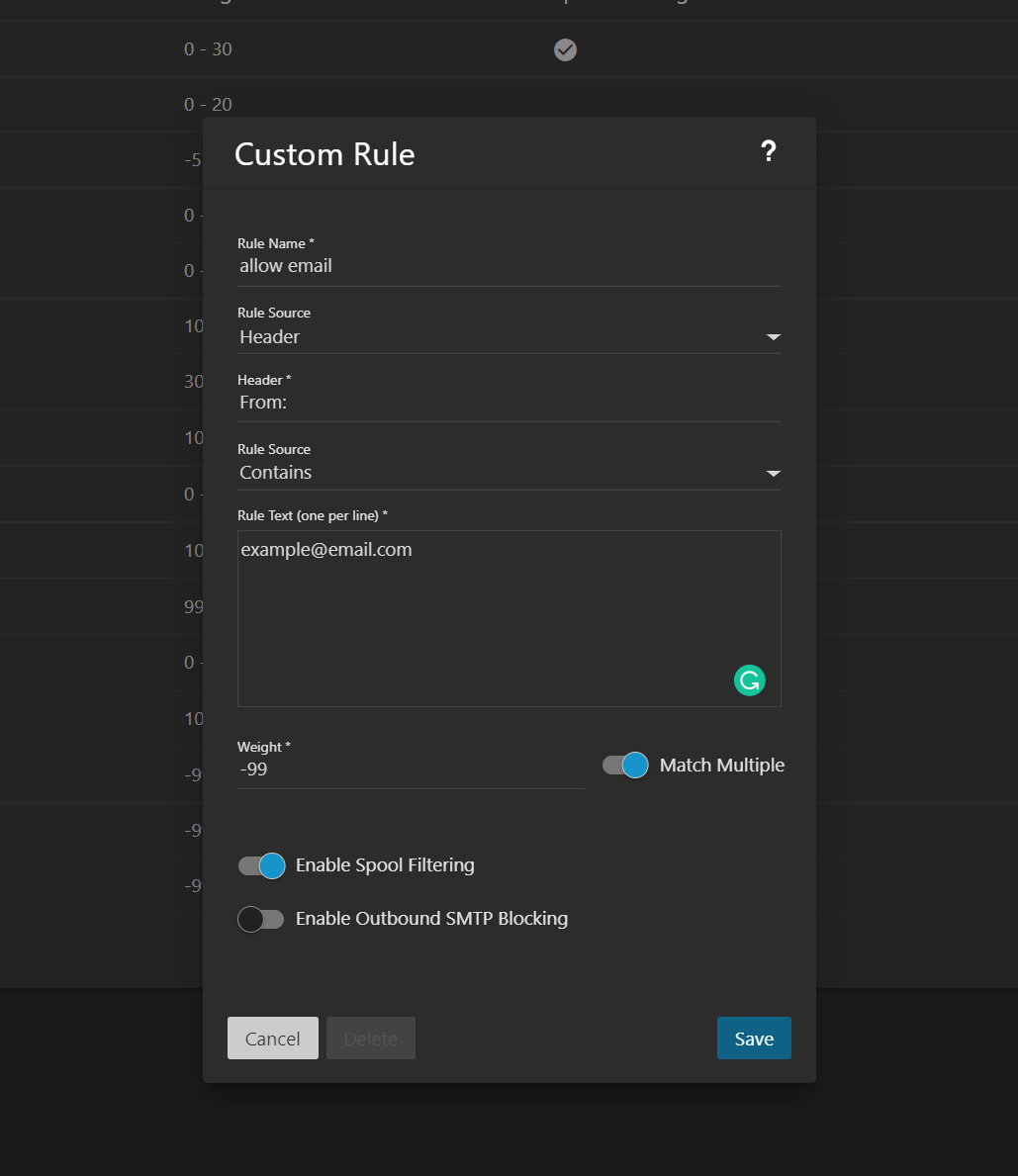Click the 'Custom Rule' dialog title

tap(324, 155)
